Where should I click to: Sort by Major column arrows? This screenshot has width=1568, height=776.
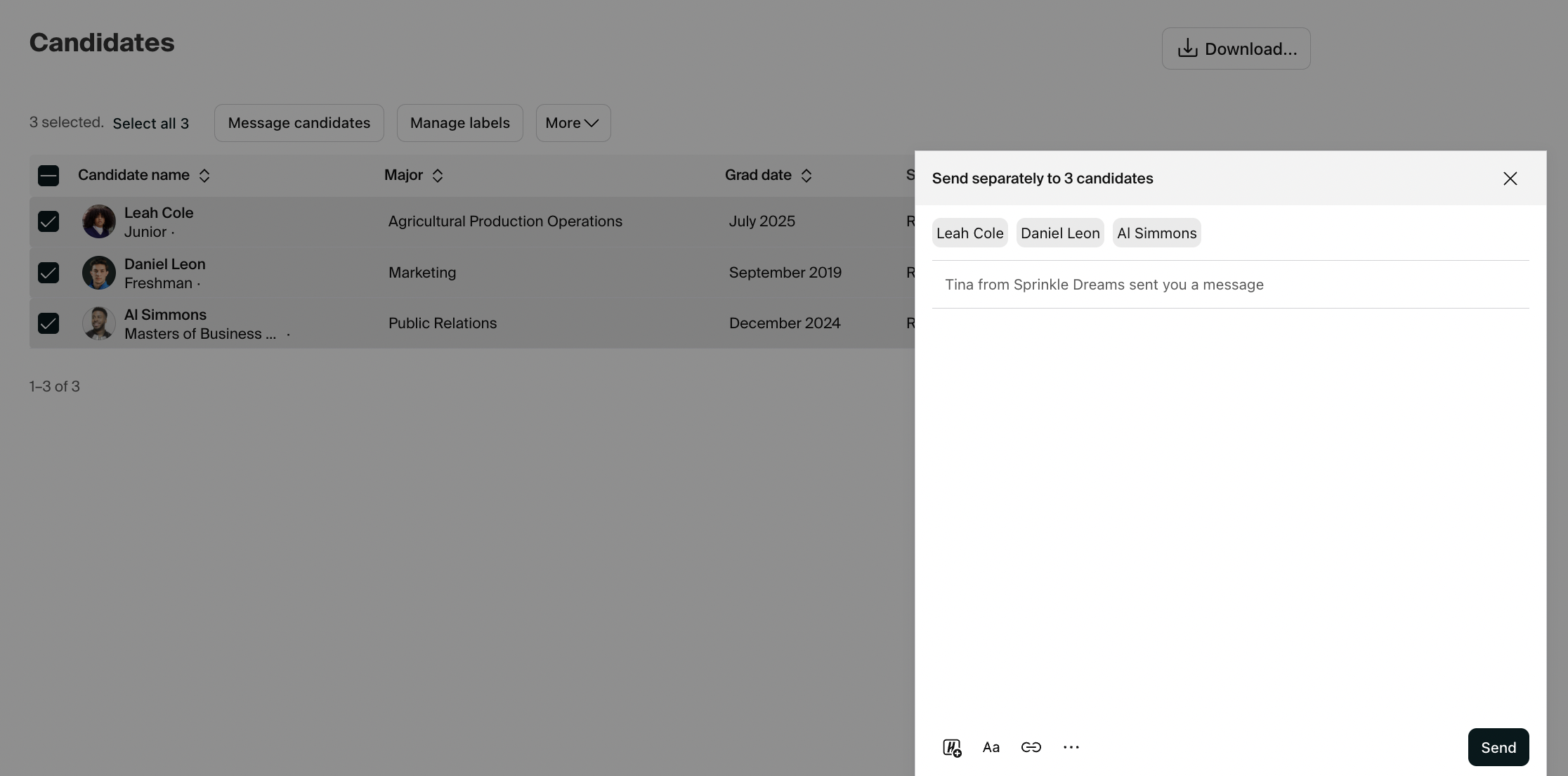tap(437, 176)
